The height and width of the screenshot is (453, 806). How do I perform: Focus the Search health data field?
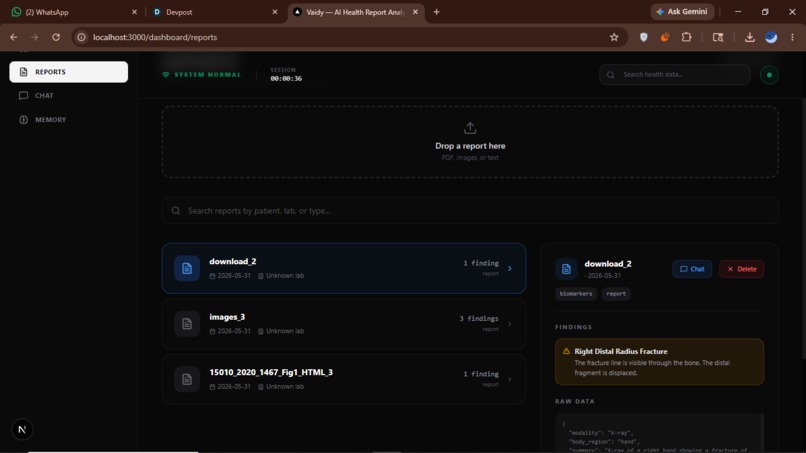click(674, 75)
